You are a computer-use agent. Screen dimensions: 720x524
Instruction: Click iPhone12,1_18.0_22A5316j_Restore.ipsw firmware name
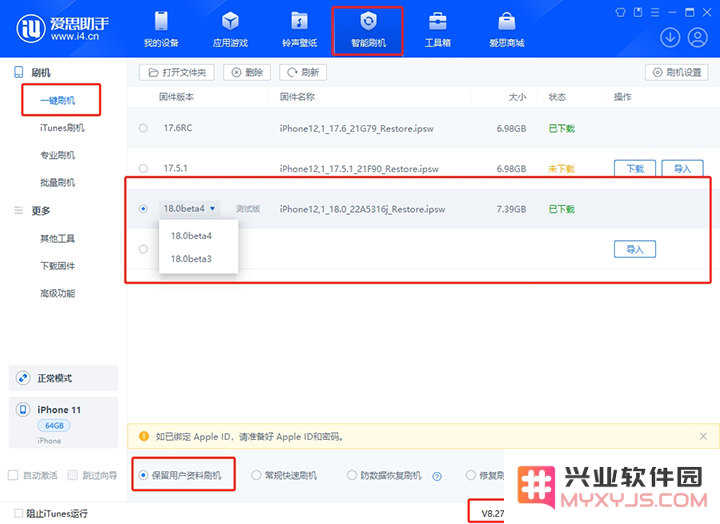[x=362, y=209]
